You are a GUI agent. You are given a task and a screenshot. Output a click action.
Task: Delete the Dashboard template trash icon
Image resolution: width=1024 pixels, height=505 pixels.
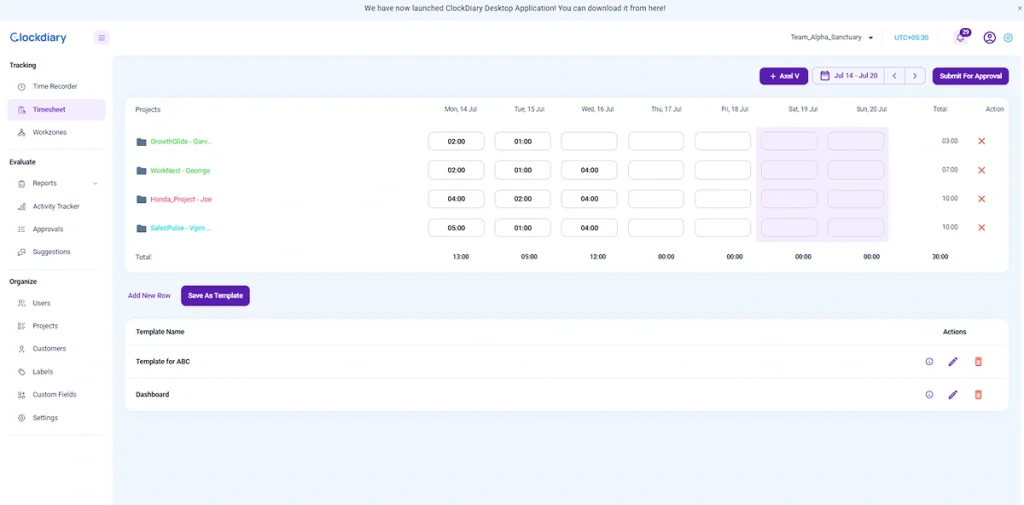click(x=978, y=395)
